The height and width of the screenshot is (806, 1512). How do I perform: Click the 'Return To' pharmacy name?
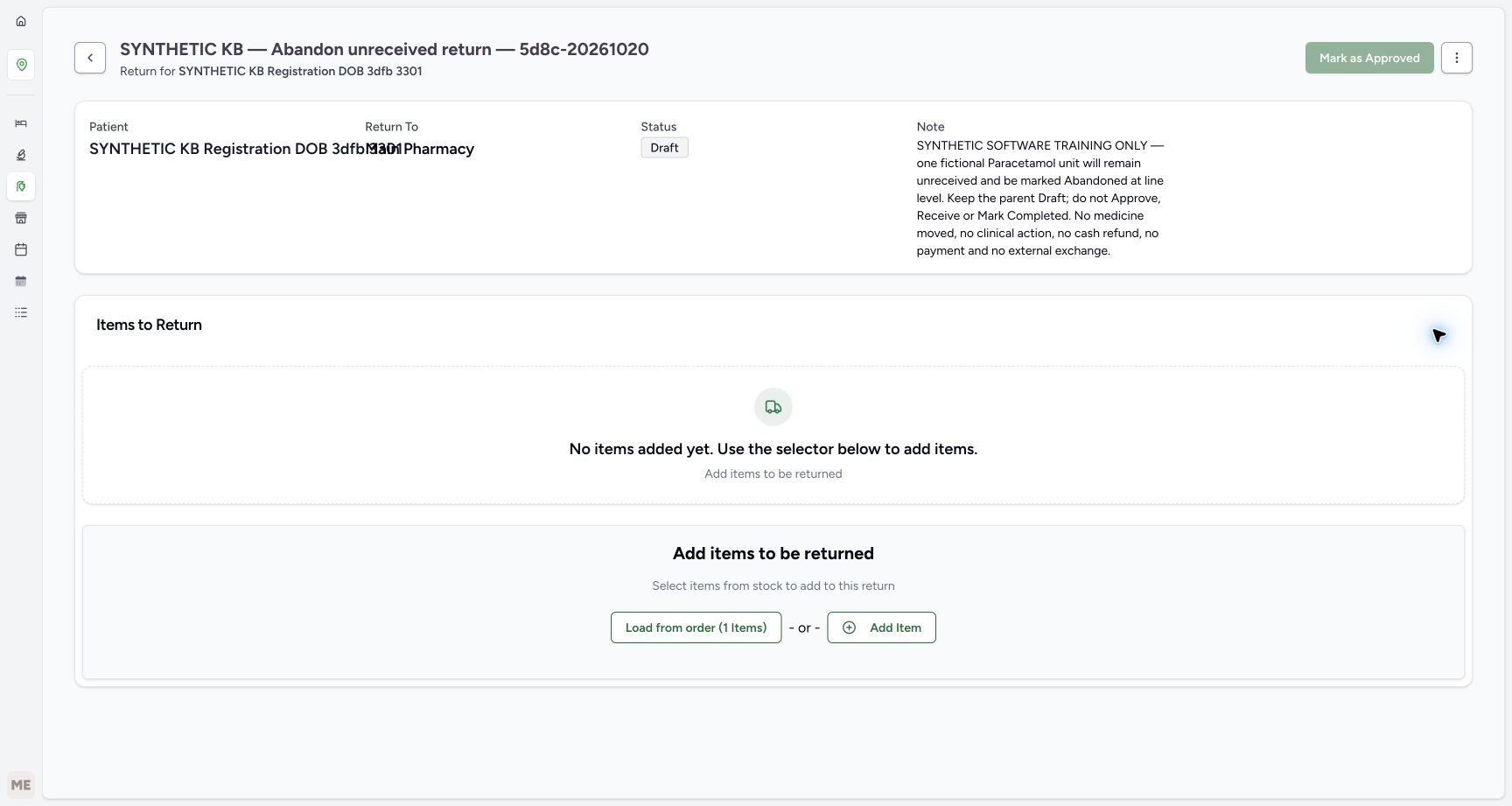point(420,149)
